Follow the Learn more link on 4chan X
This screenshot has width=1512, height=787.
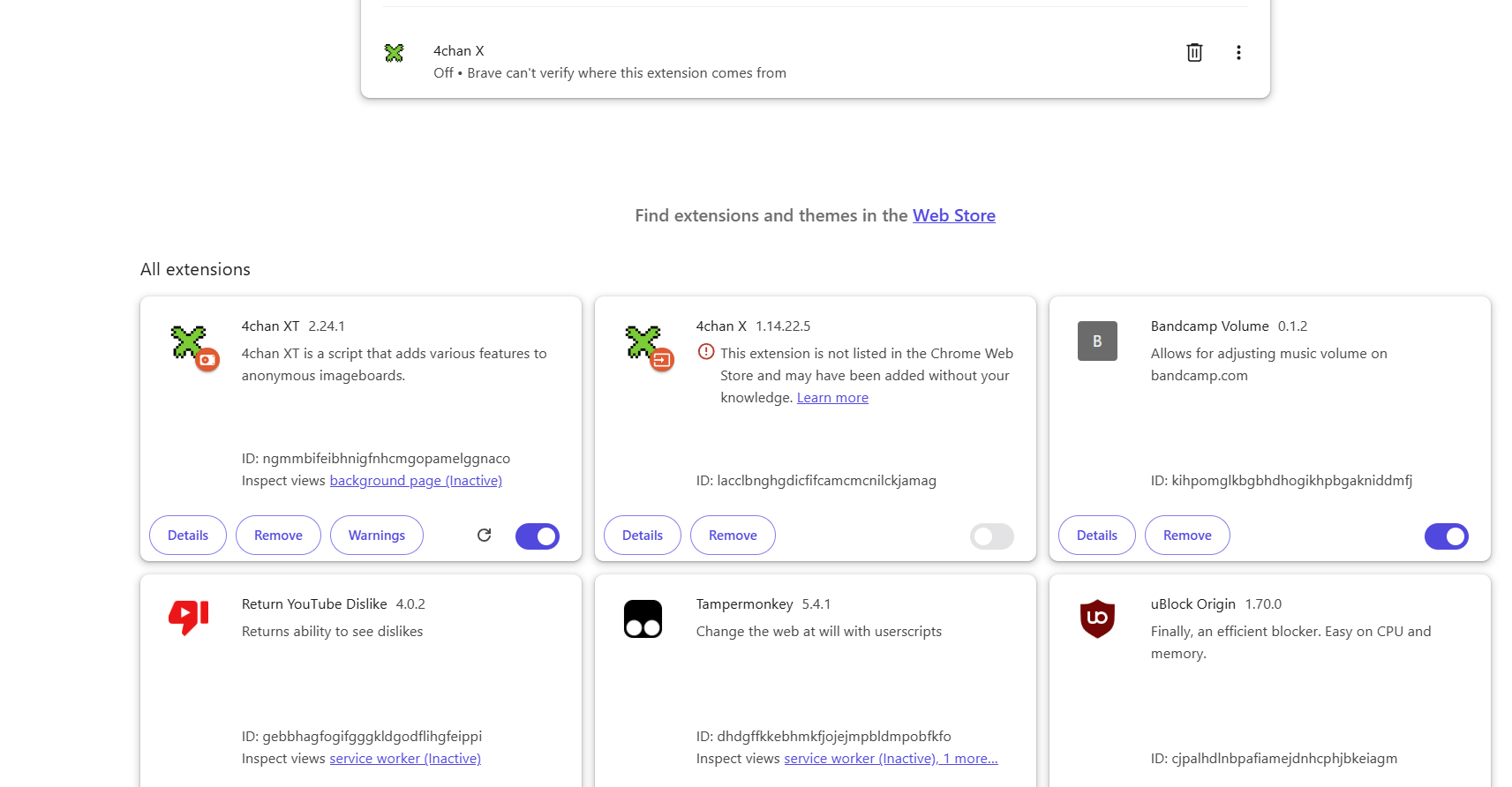832,398
